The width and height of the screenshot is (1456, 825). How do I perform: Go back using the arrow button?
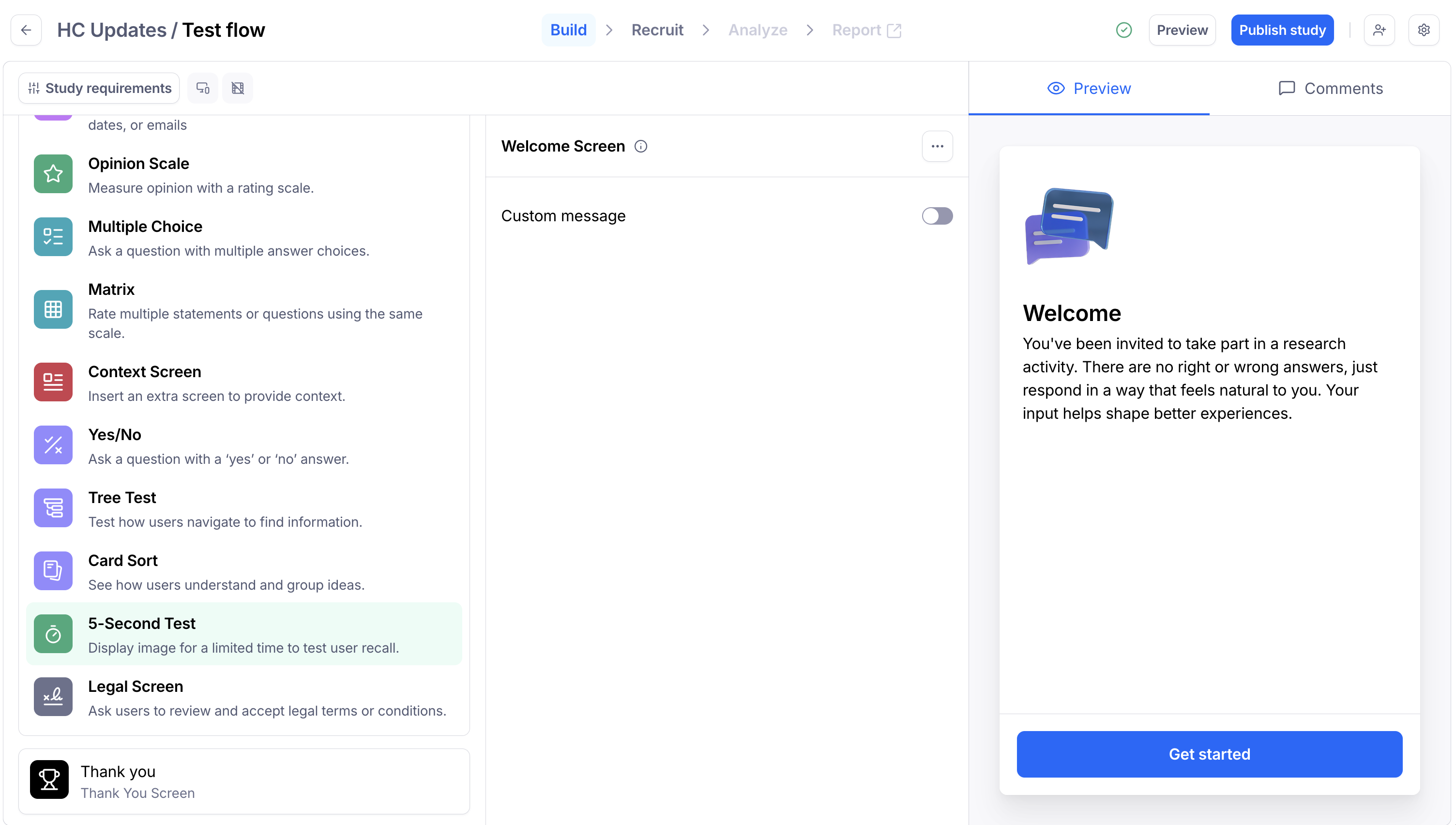tap(26, 30)
